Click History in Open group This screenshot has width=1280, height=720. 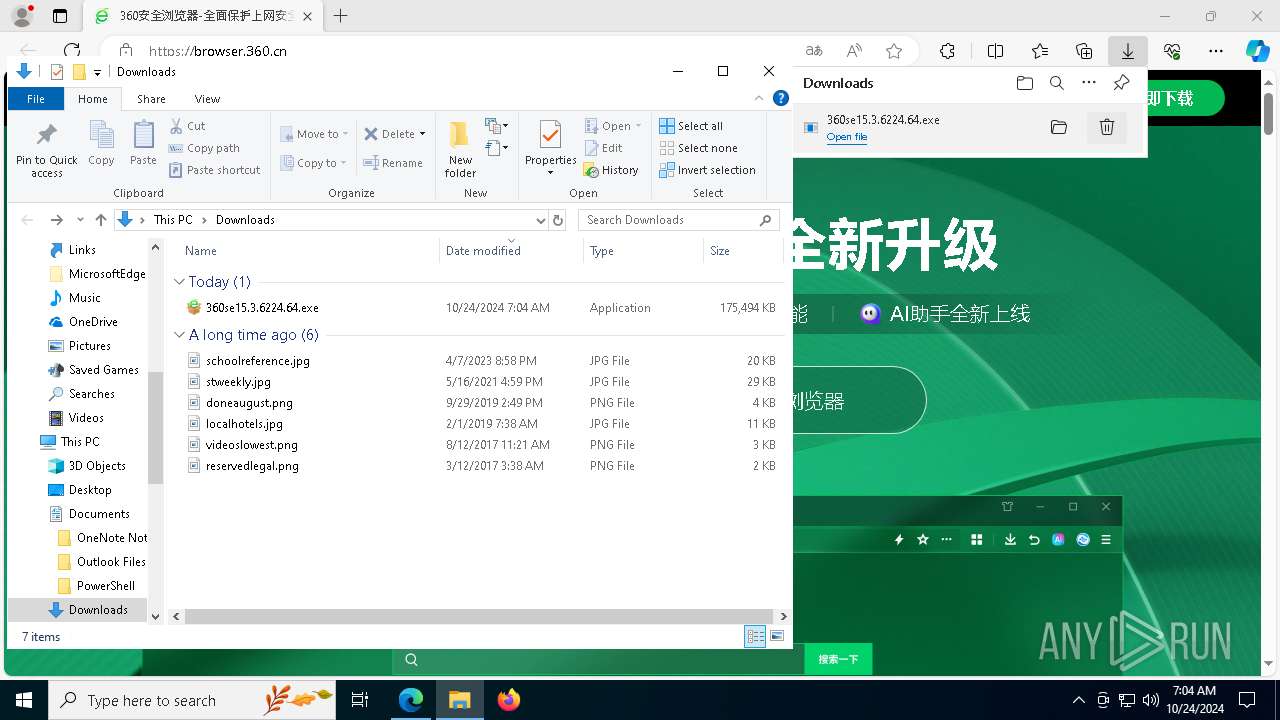611,170
